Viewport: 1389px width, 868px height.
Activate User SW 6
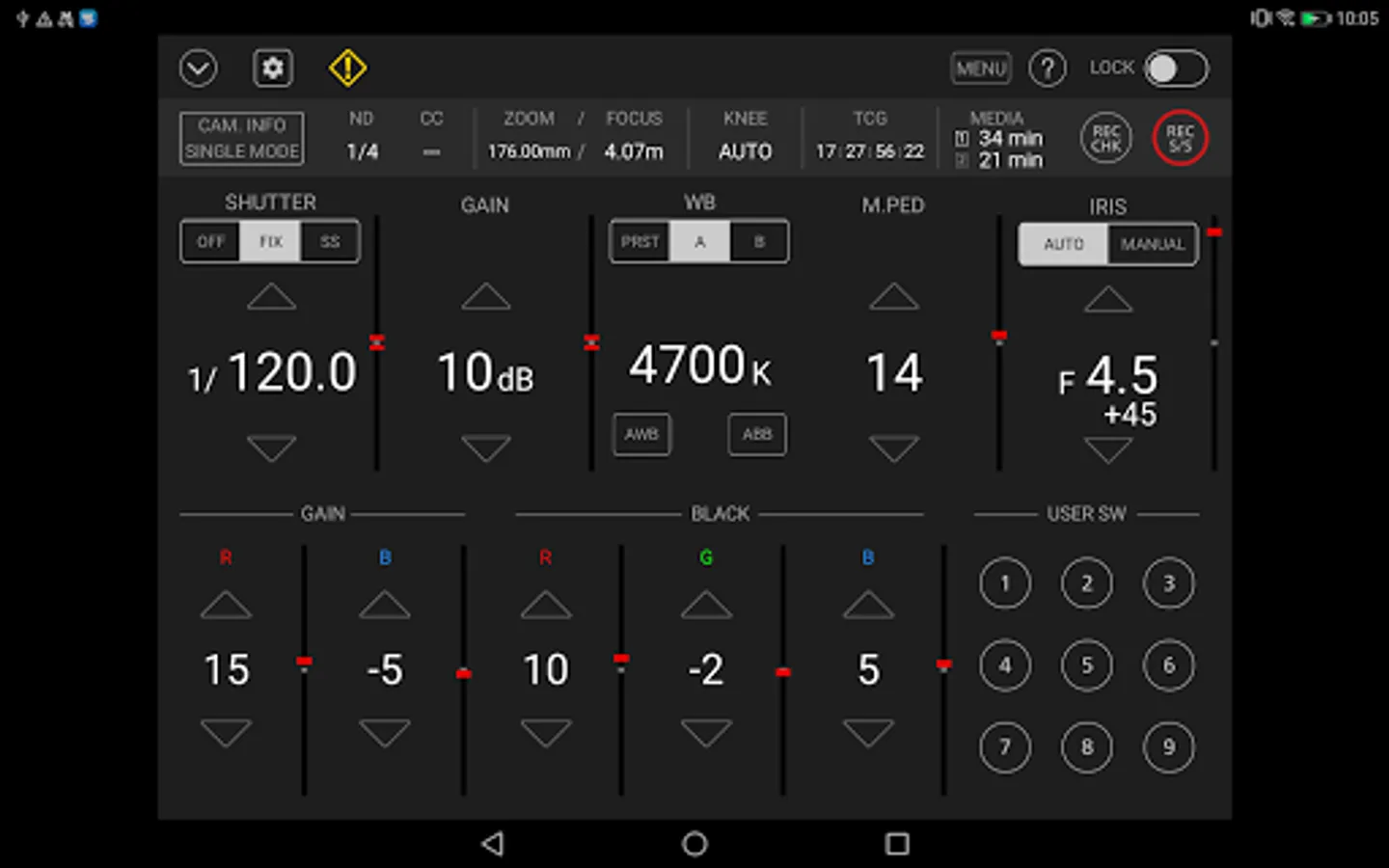click(1169, 665)
